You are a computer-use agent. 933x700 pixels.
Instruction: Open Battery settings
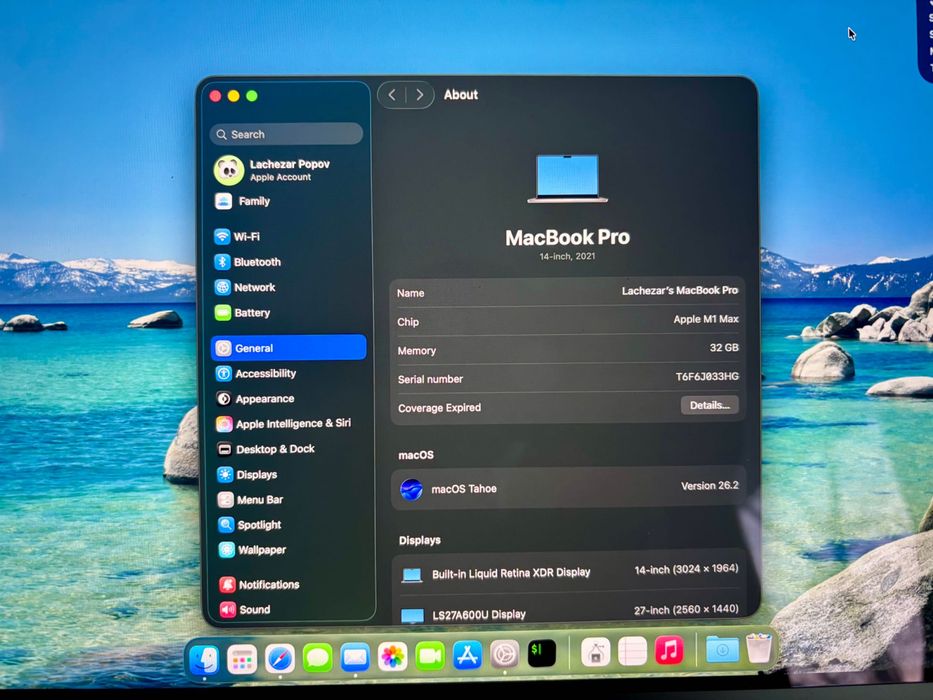tap(242, 312)
